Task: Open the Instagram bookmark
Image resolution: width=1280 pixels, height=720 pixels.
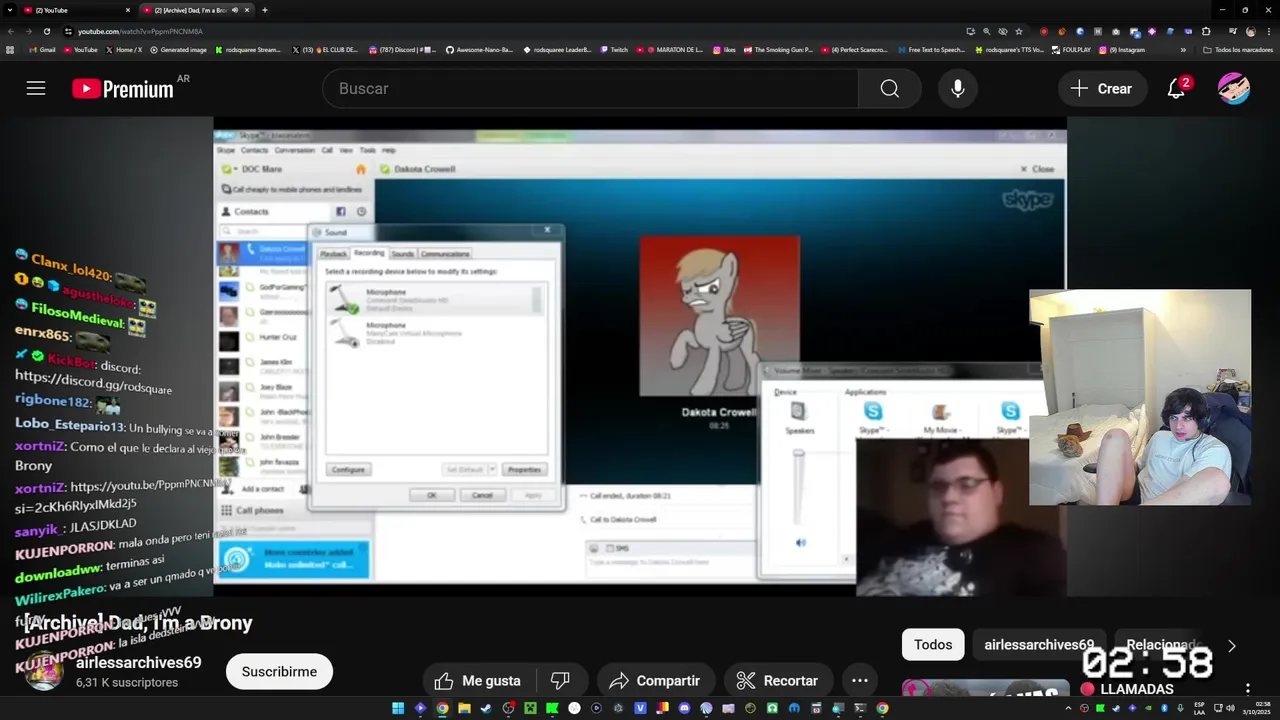Action: (x=1123, y=49)
